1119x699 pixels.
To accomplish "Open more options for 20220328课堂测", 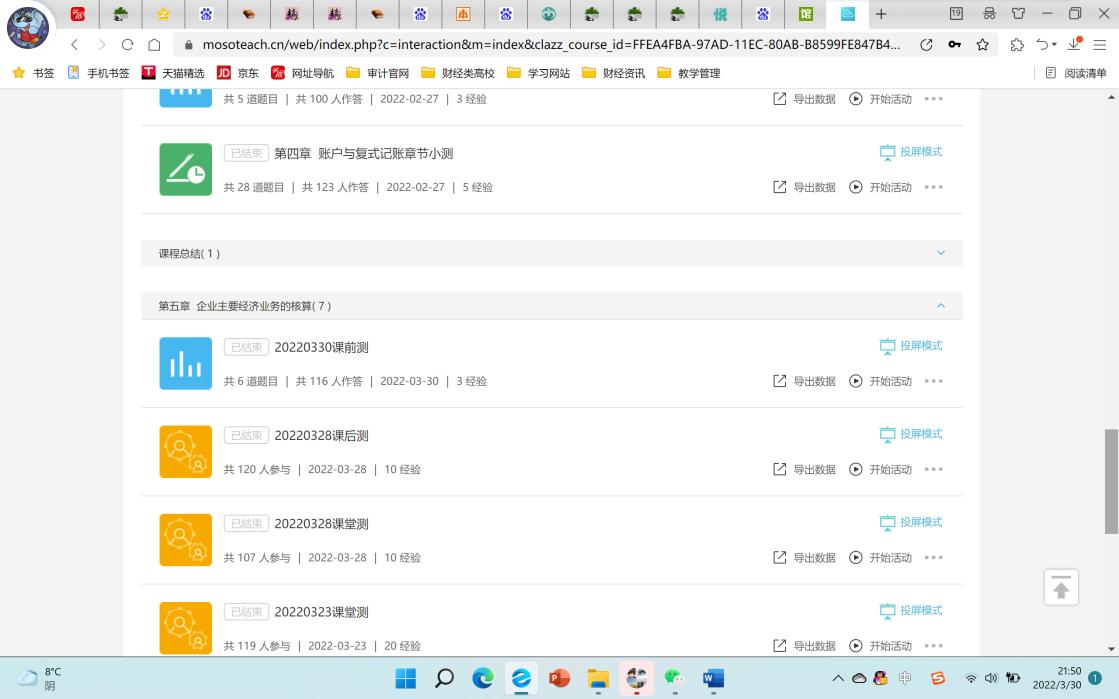I will [x=933, y=558].
